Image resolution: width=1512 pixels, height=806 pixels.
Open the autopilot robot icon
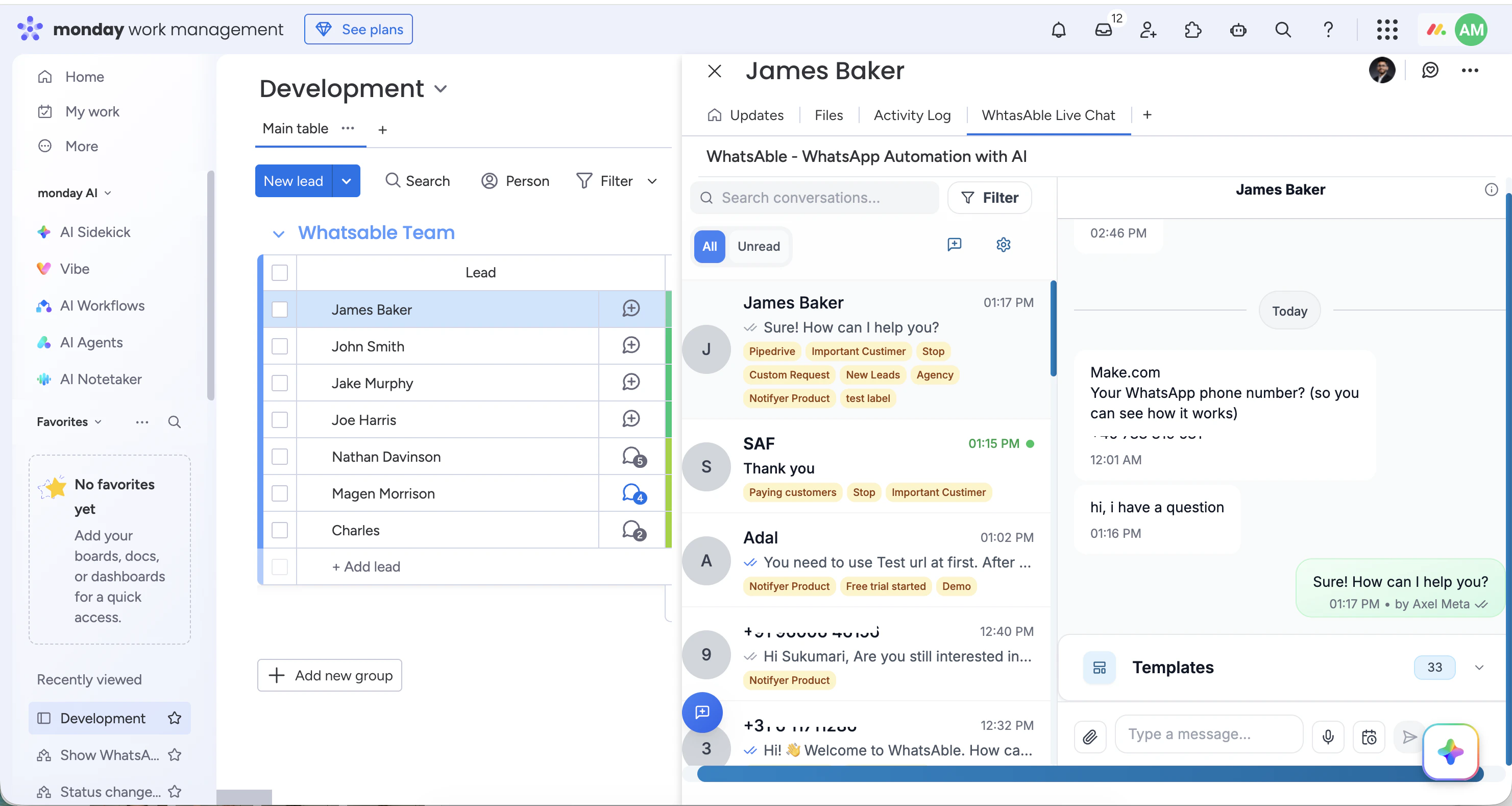[1238, 30]
